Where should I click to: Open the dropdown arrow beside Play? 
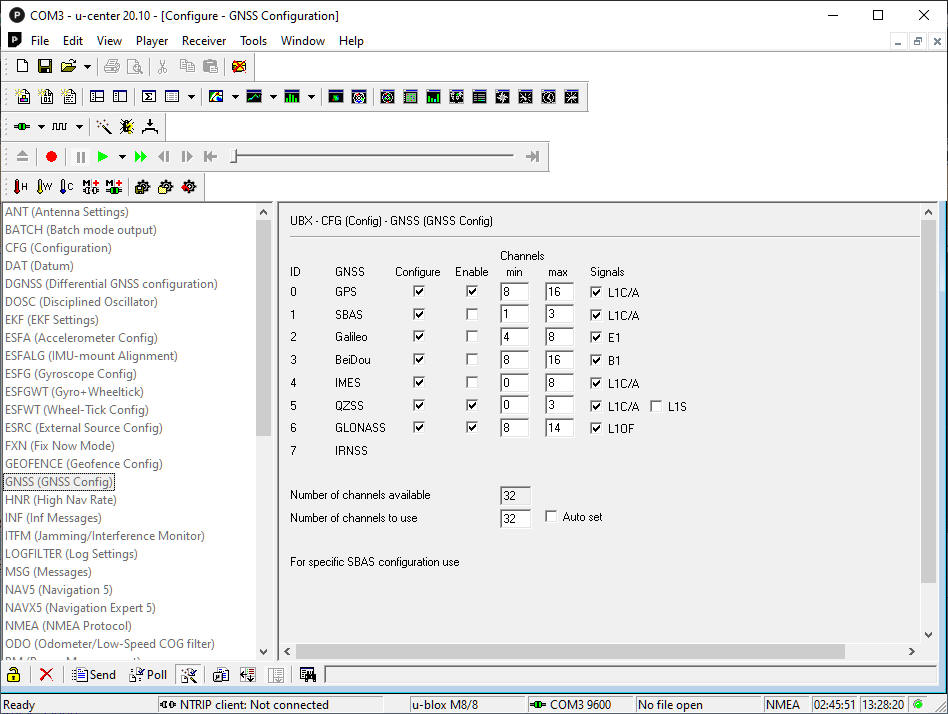122,157
